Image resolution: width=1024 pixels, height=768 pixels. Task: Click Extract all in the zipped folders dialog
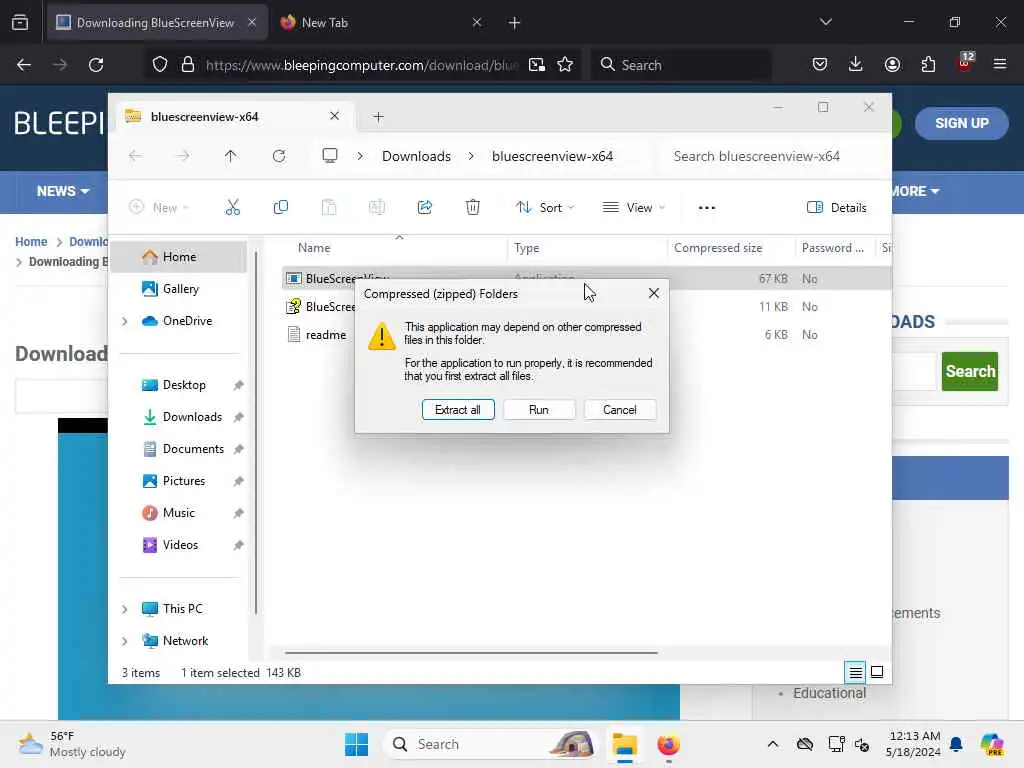pyautogui.click(x=458, y=409)
